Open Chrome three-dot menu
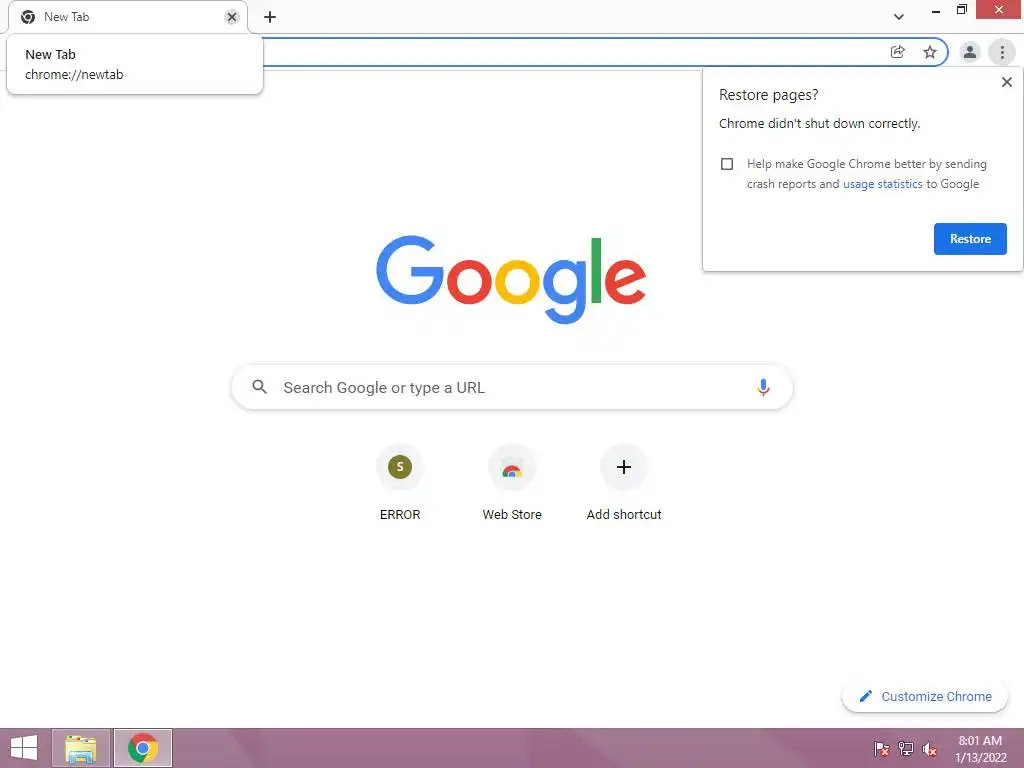The height and width of the screenshot is (768, 1024). 1002,52
